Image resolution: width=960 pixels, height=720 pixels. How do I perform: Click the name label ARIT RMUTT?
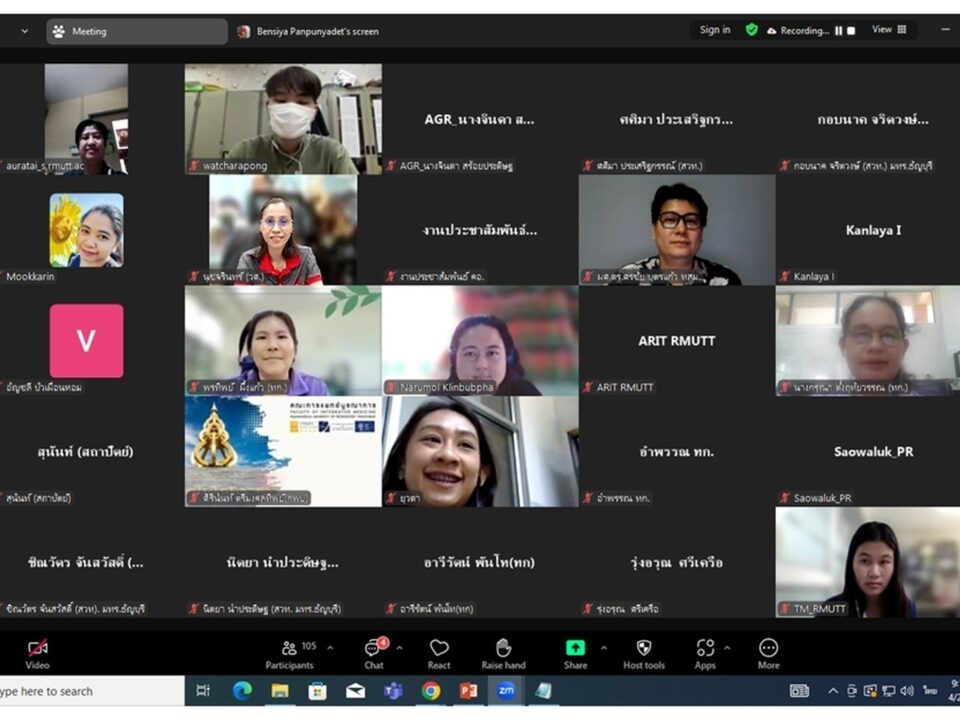pyautogui.click(x=625, y=387)
